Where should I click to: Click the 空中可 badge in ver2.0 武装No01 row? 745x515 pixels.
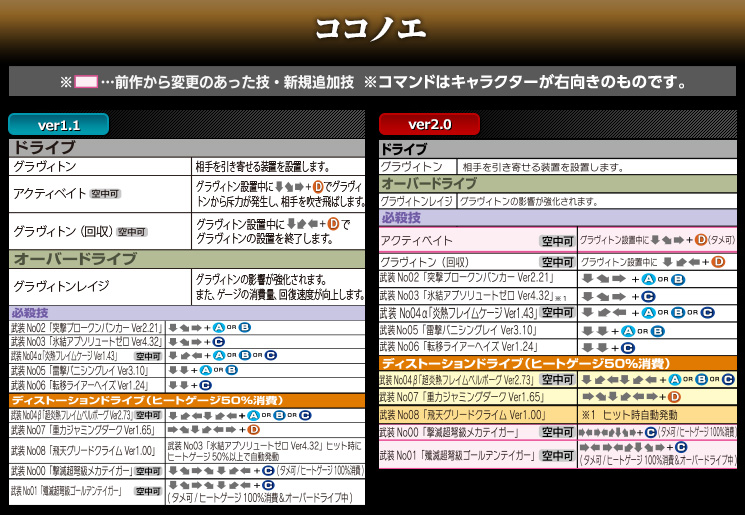point(557,456)
